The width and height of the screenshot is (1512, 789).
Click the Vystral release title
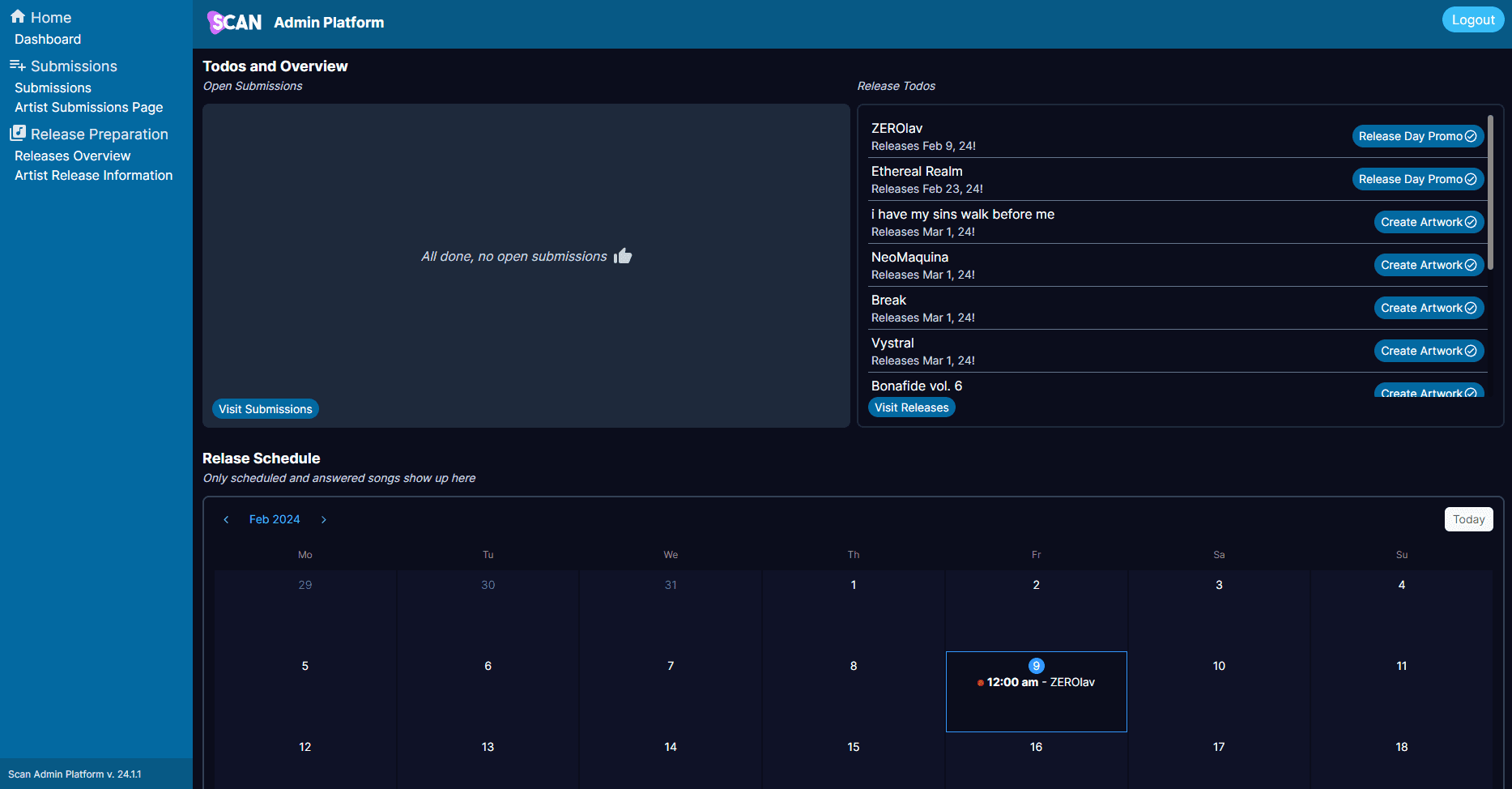coord(892,343)
